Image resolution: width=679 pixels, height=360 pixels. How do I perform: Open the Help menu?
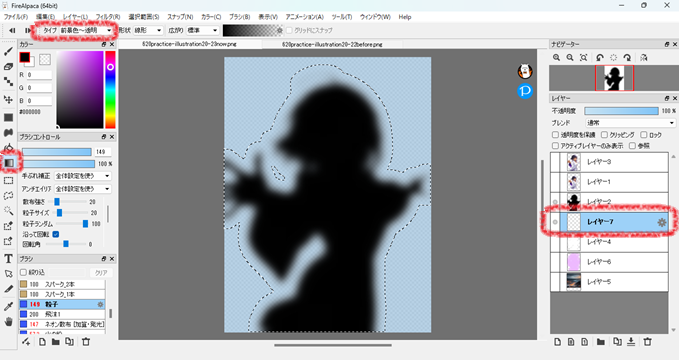tap(404, 17)
